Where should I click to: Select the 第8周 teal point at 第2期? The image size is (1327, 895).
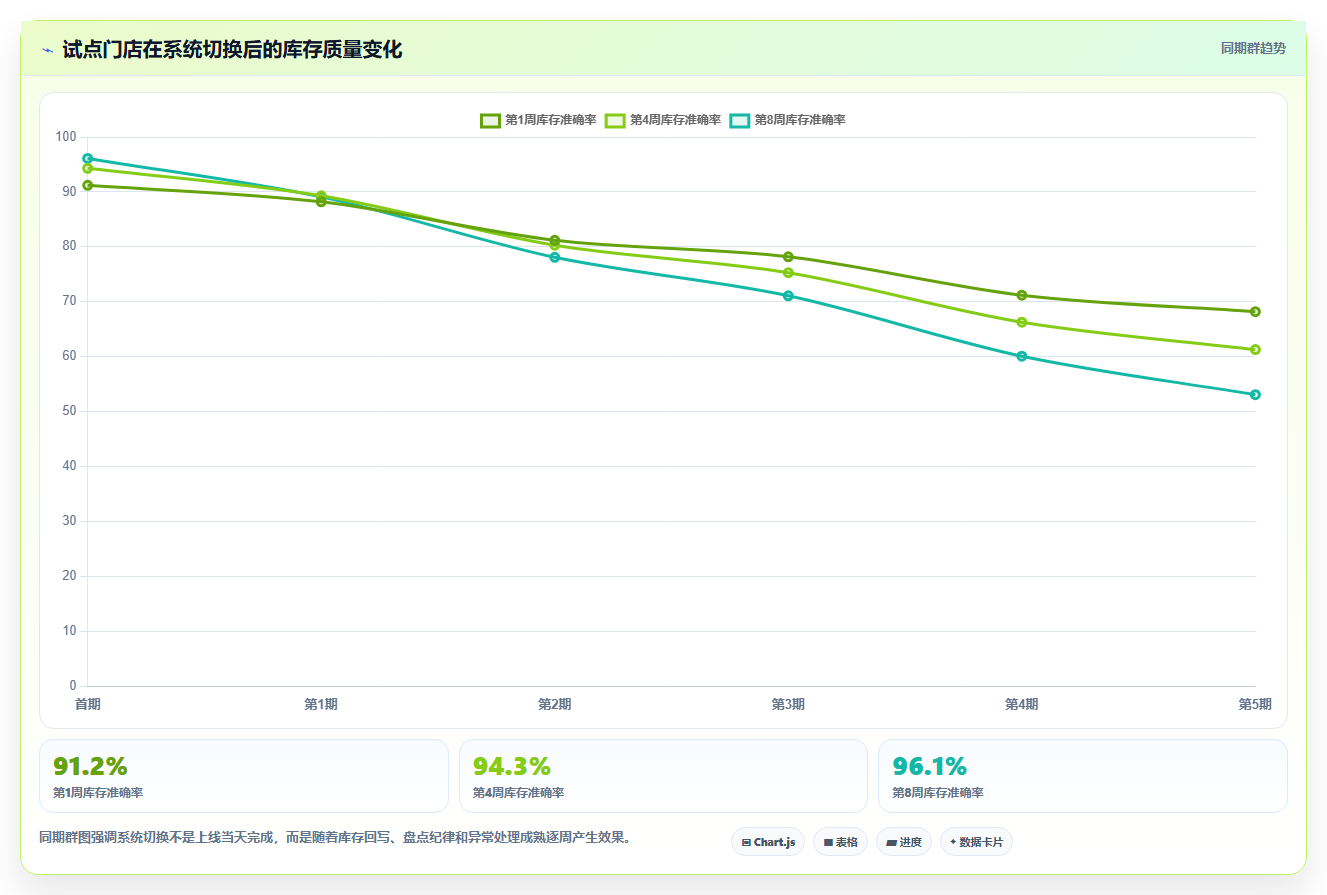point(555,257)
